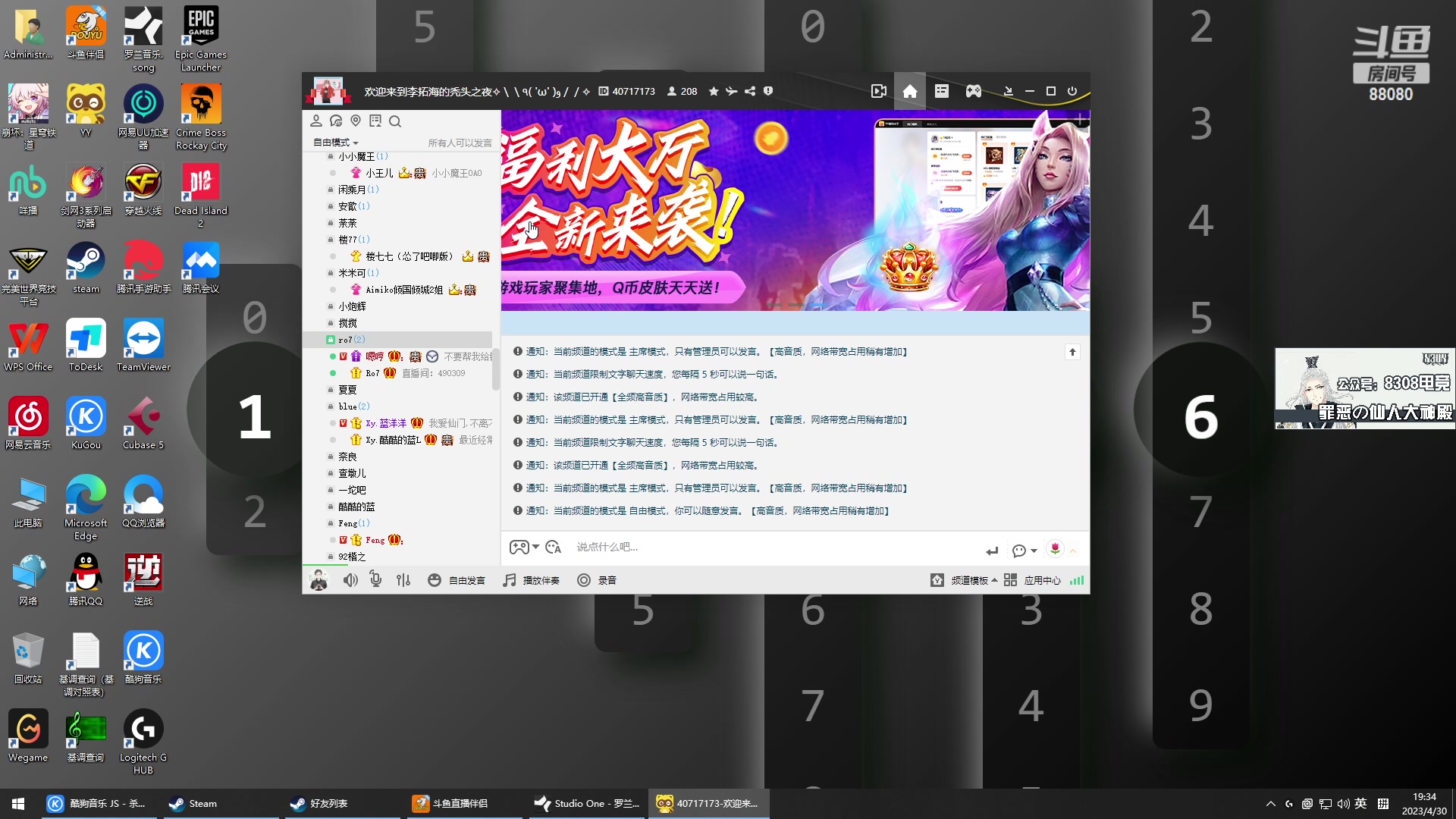Click the 播放伴奏 accompaniment button

click(x=531, y=579)
